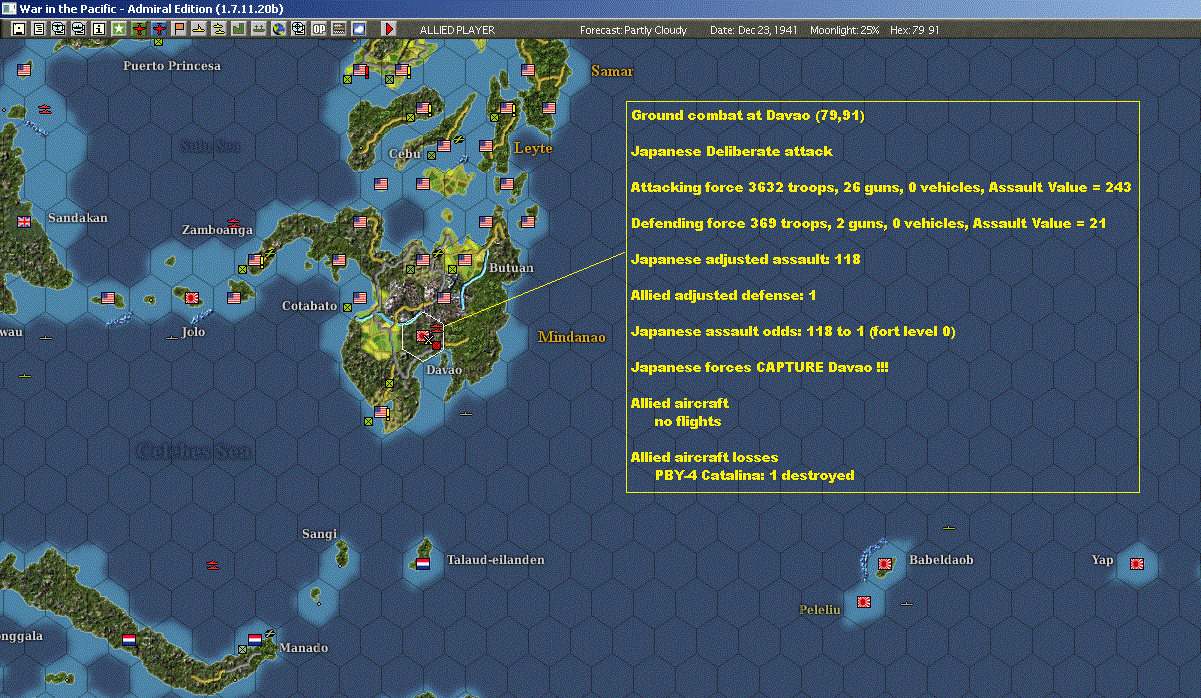Click the 'ALLIED PLAYER' status label
Screen dimensions: 1201x698
pos(457,30)
